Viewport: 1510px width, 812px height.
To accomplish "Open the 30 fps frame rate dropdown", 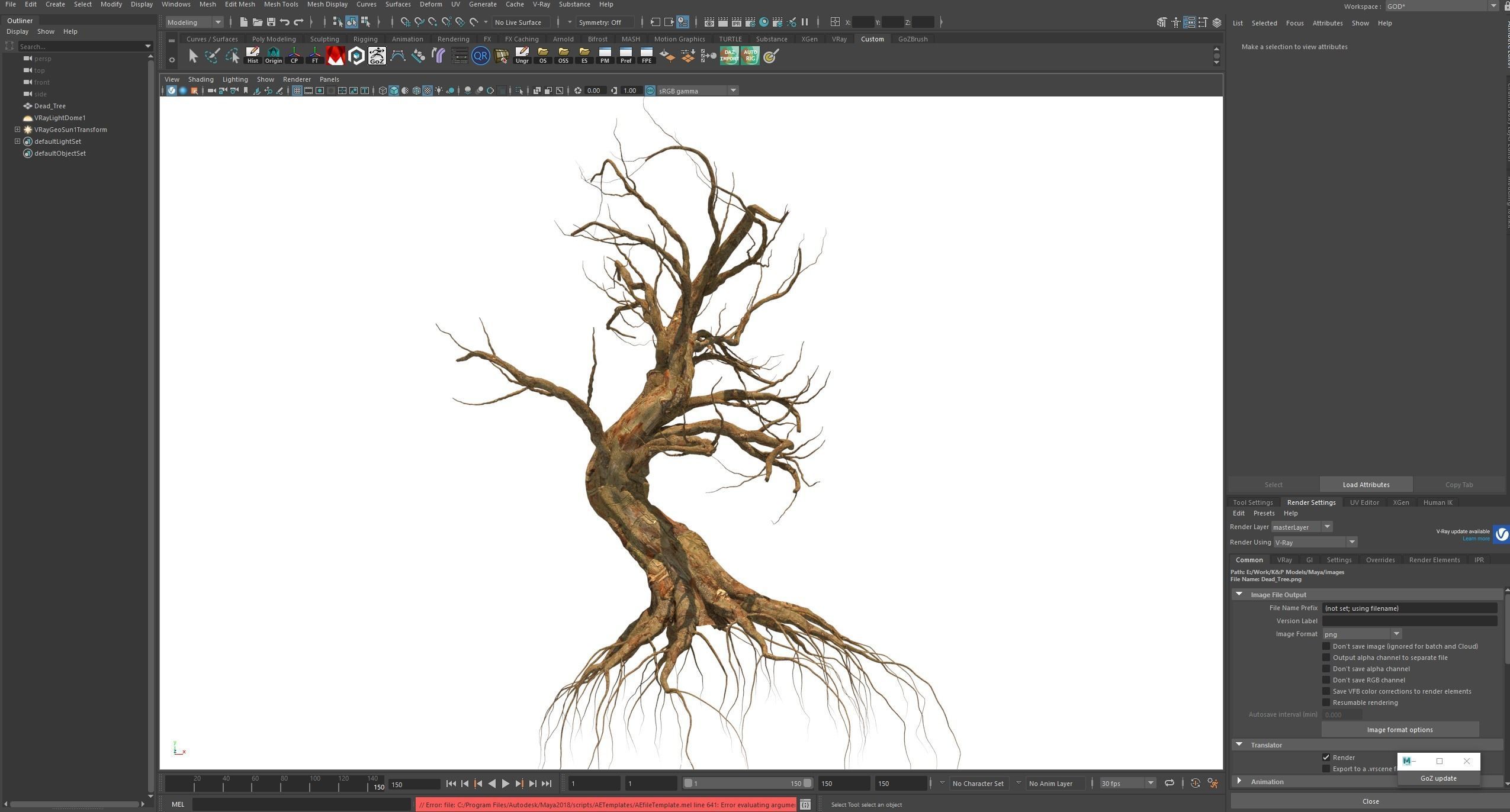I will point(1127,784).
